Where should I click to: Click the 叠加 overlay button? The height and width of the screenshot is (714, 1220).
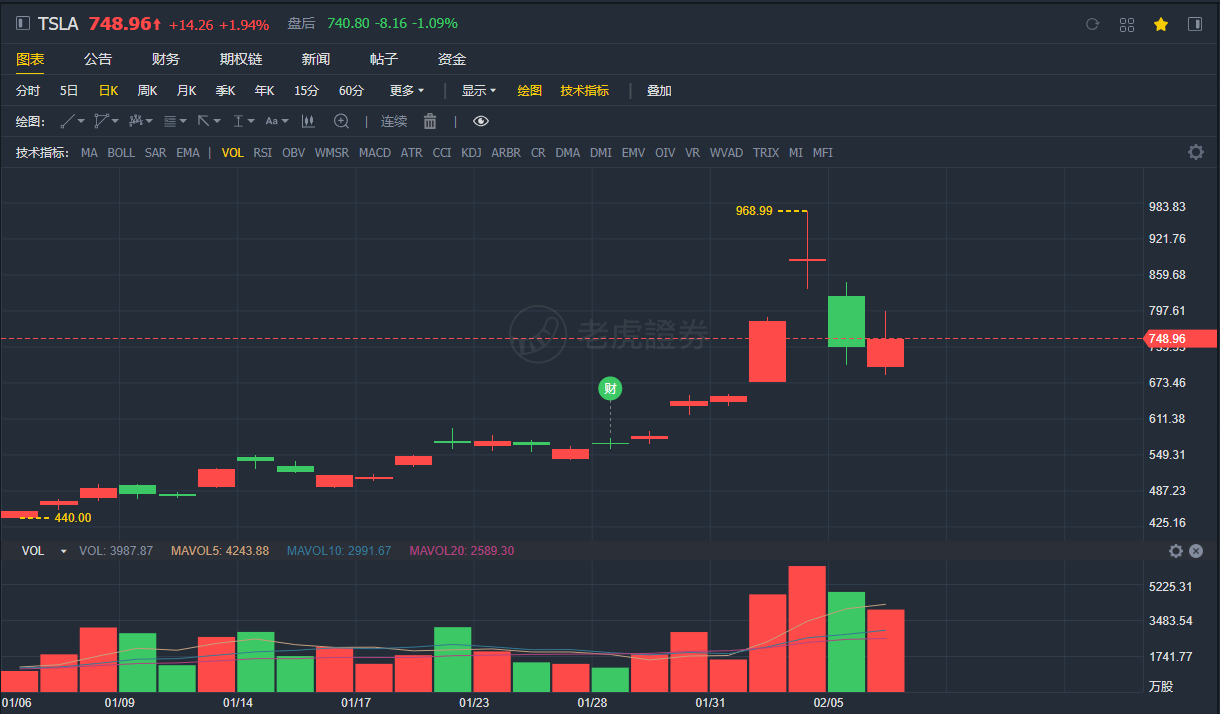[x=659, y=90]
